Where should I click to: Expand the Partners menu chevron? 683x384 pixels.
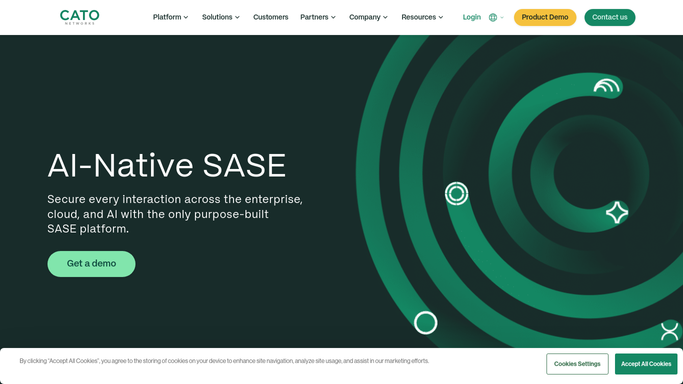[x=333, y=17]
